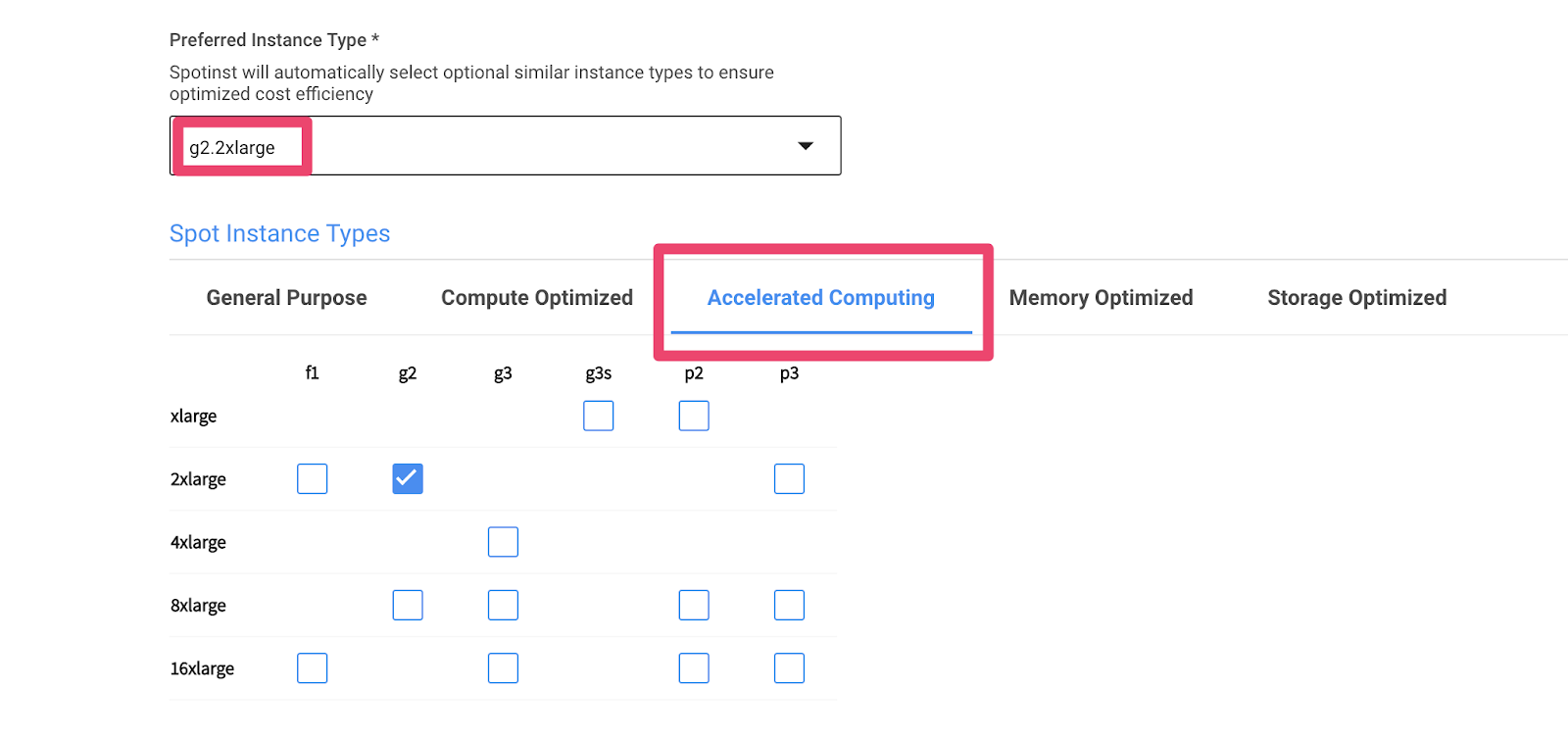Tick the g3 4xlarge checkbox
This screenshot has height=739, width=1568.
pyautogui.click(x=503, y=542)
